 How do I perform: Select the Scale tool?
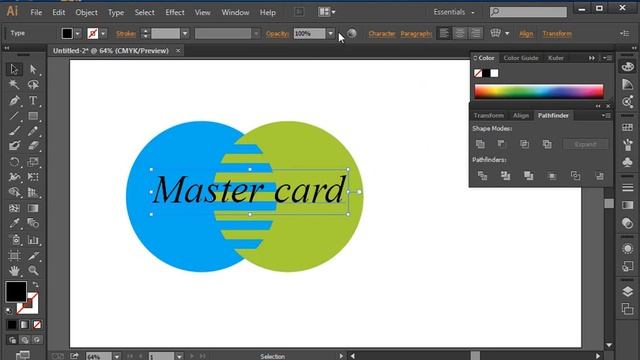[33, 162]
